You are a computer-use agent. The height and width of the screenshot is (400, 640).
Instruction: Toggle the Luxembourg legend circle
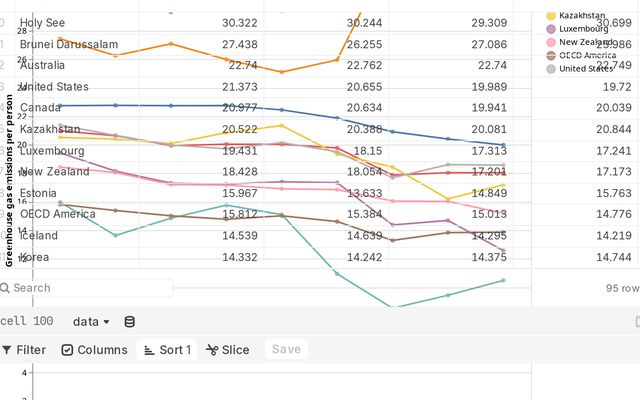(x=551, y=29)
